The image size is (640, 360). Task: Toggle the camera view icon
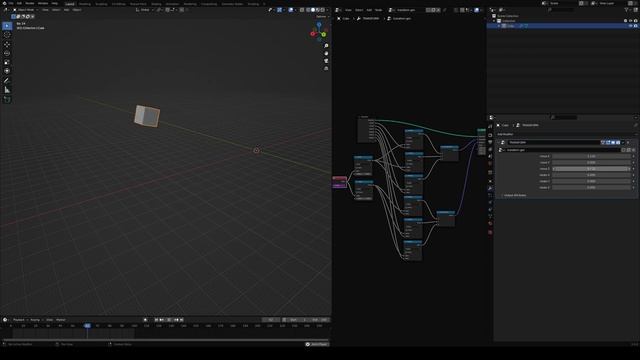click(326, 61)
